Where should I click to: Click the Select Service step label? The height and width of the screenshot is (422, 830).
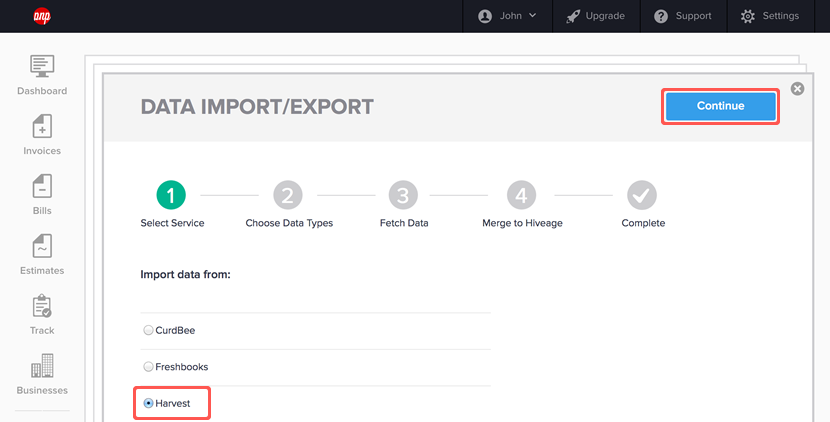point(172,223)
